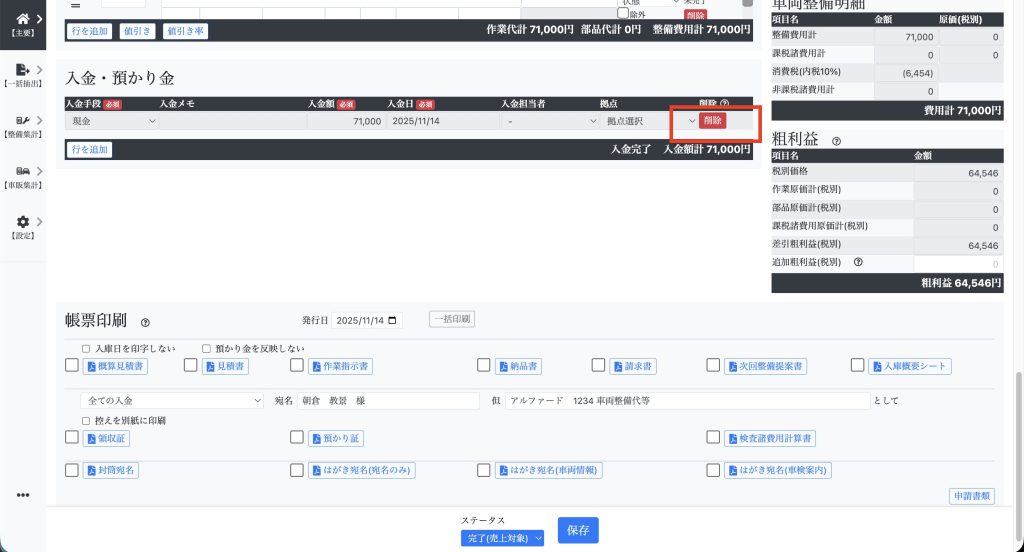Tick the checkbox beside 請求書

[x=600, y=366]
